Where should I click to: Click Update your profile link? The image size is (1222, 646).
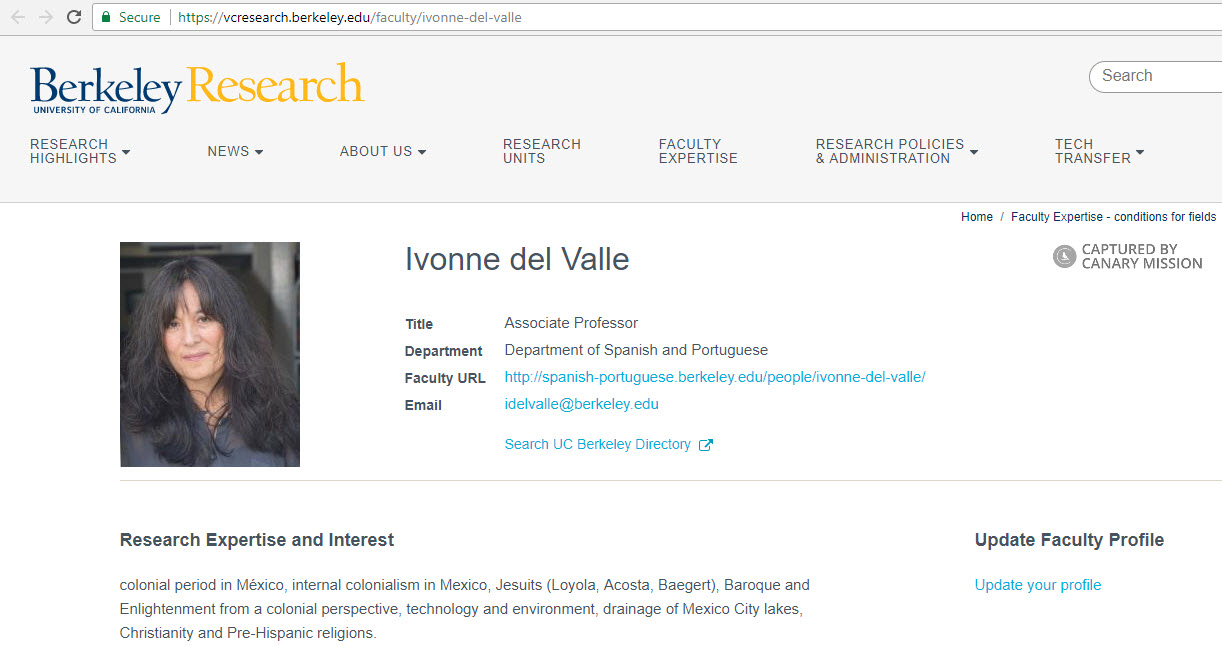(x=1037, y=585)
